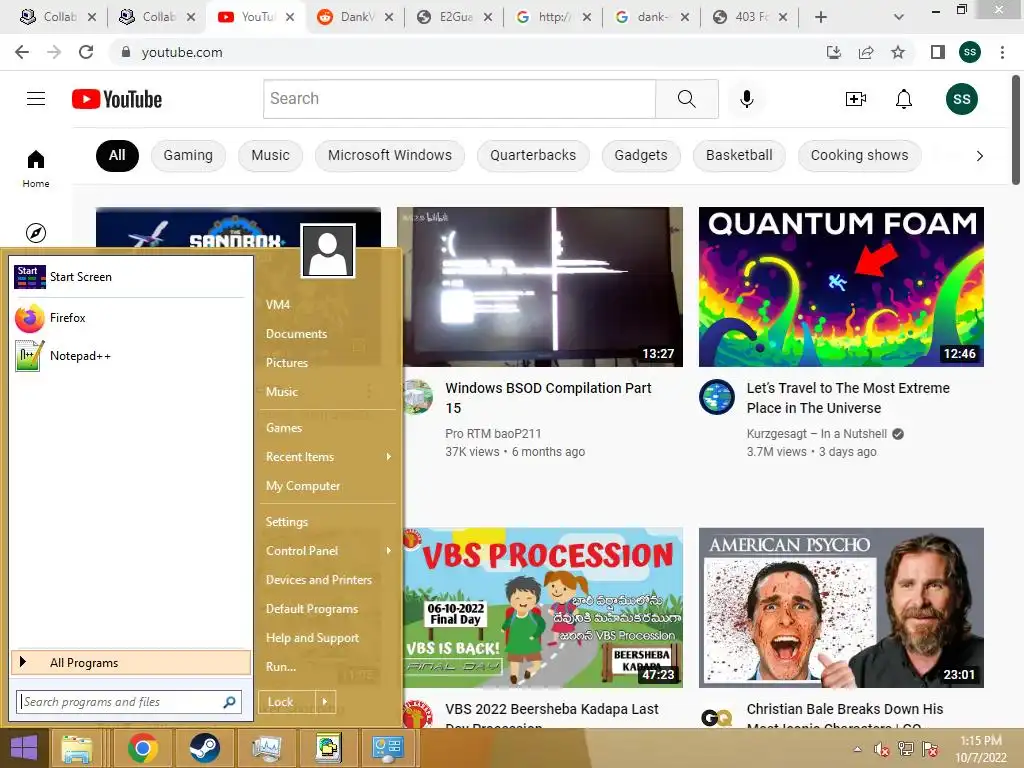Open the Lock button's arrow options
Screen dimensions: 1024x768
pos(325,701)
